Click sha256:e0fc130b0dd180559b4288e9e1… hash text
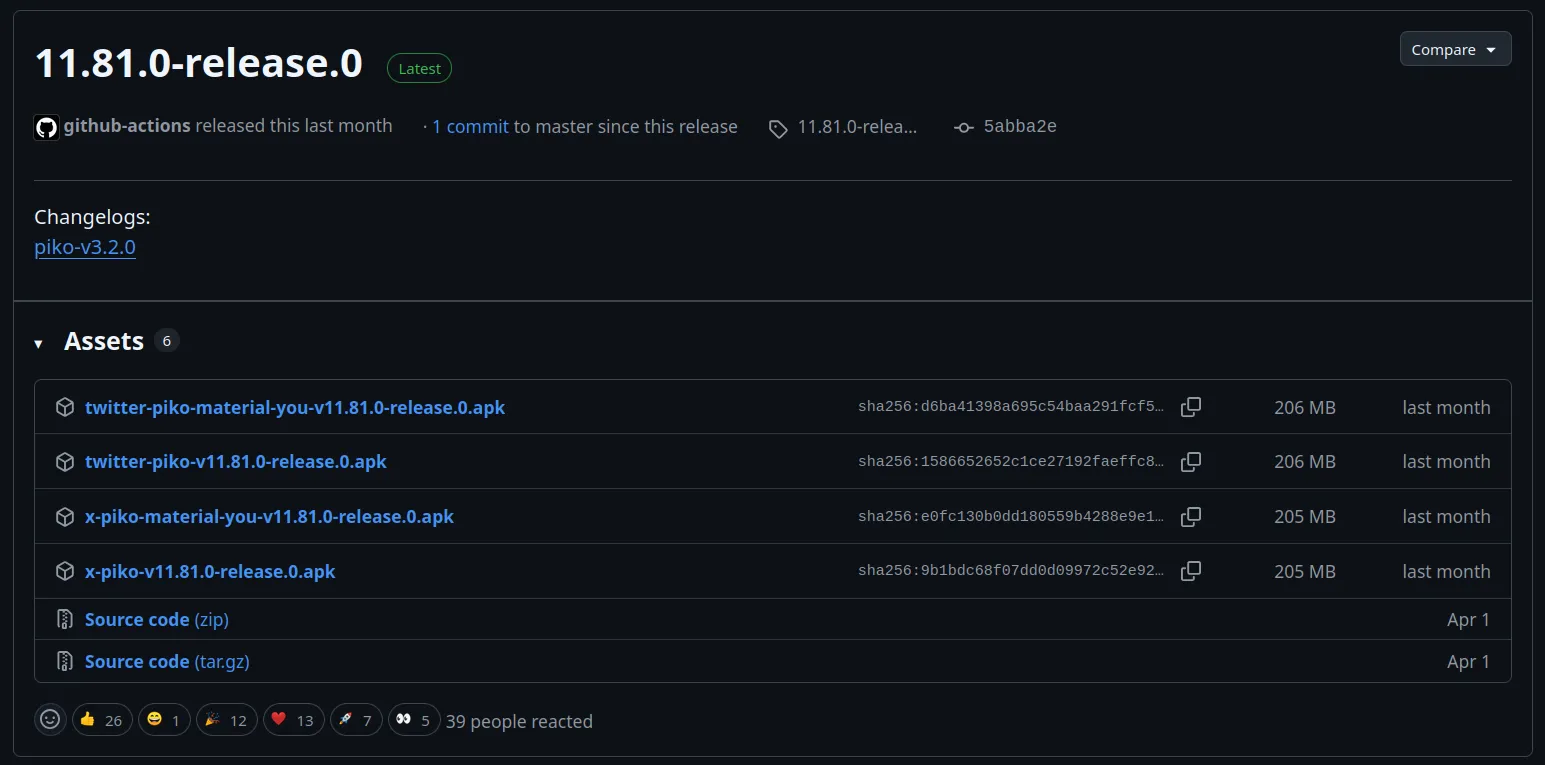The width and height of the screenshot is (1545, 765). (x=1011, y=517)
